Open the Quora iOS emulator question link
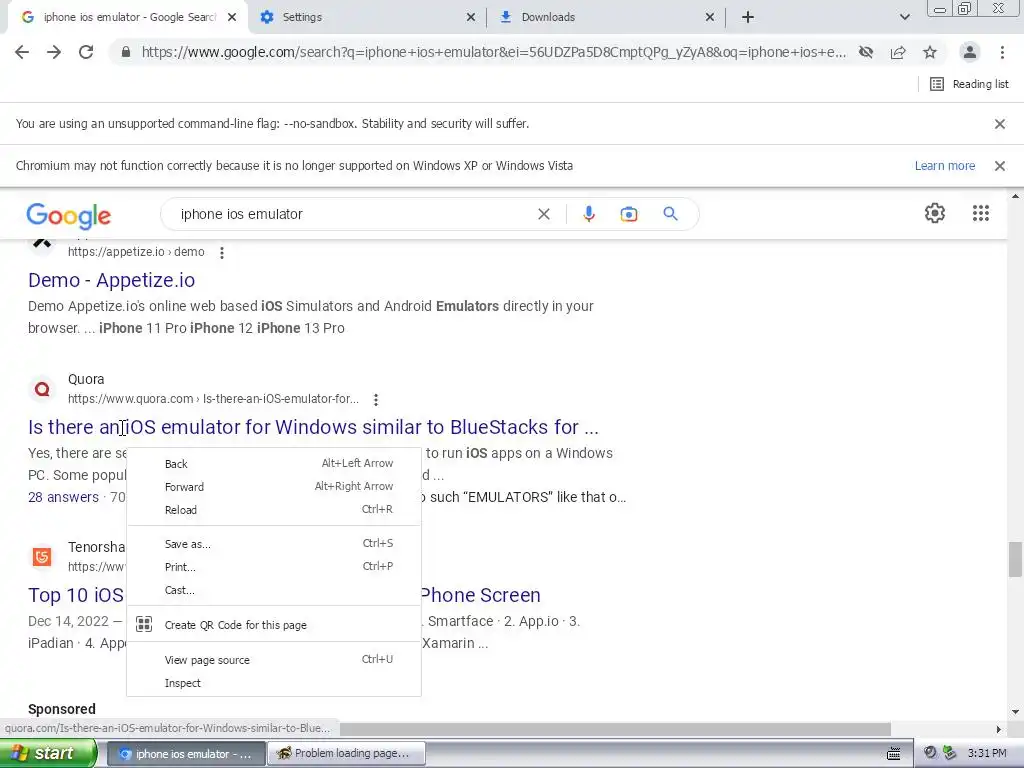The image size is (1024, 768). (313, 427)
